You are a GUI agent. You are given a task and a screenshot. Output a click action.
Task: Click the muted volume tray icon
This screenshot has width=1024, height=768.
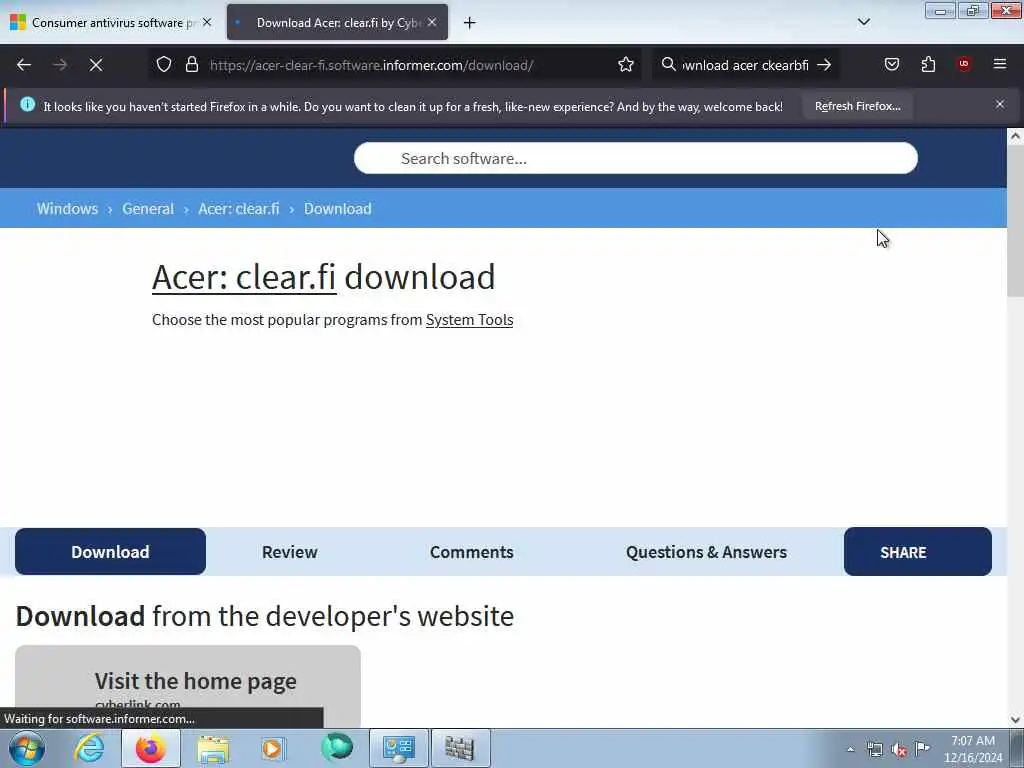coord(899,750)
